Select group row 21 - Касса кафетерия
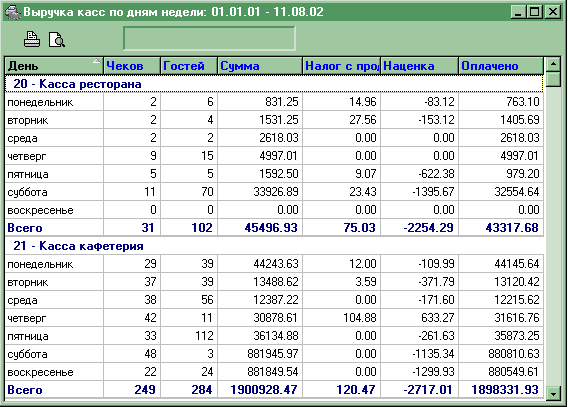 [274, 246]
